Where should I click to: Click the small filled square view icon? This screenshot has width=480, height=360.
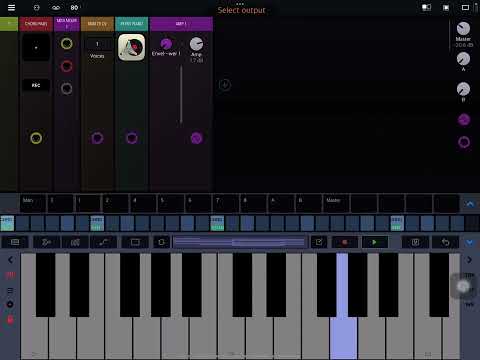click(x=446, y=8)
